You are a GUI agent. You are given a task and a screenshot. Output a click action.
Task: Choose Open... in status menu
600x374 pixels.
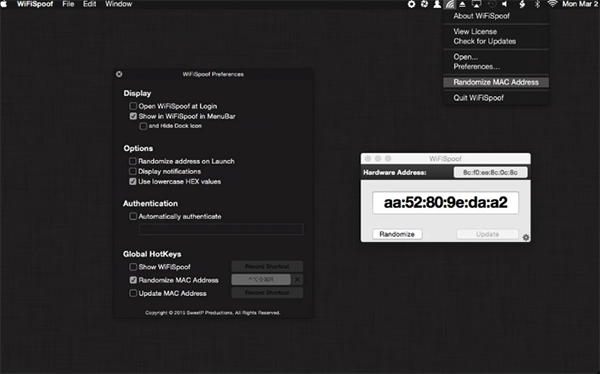[x=496, y=57]
